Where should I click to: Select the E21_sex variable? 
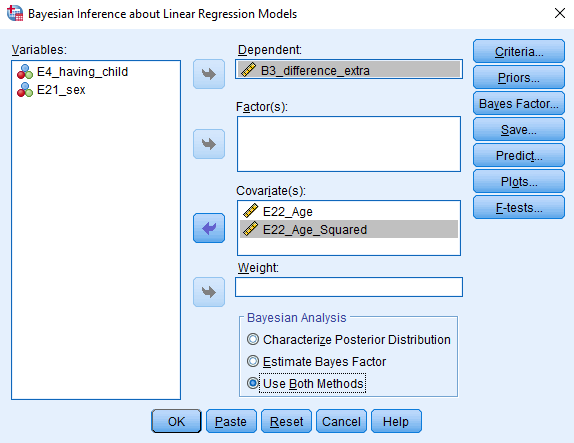(51, 90)
